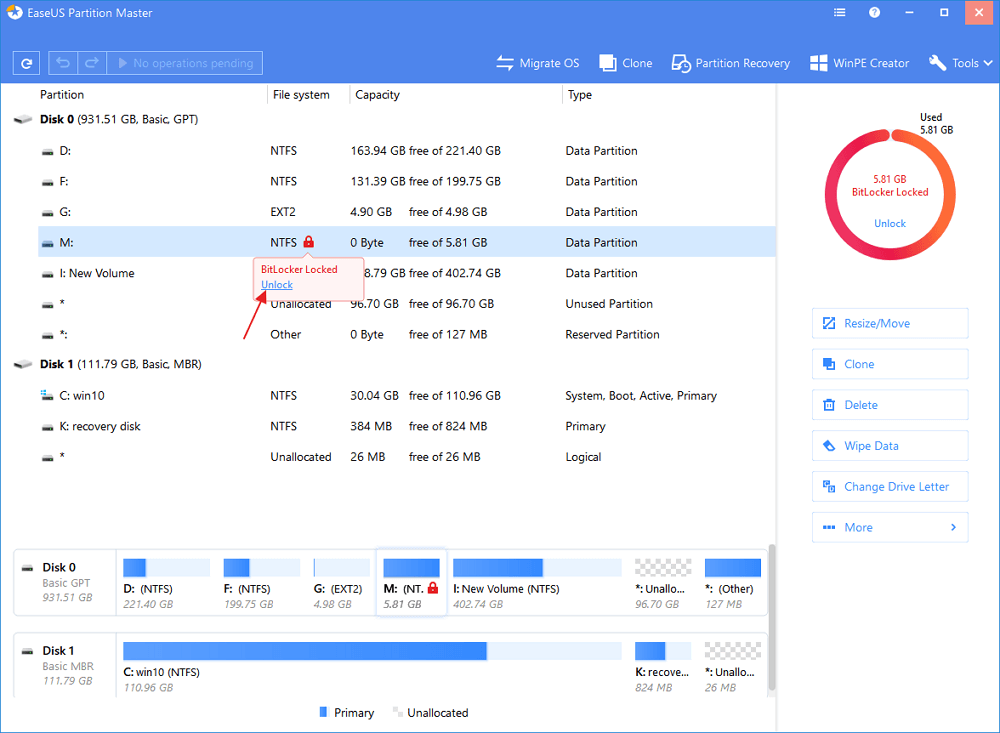This screenshot has height=733, width=1000.
Task: Click the Partition column header
Action: [62, 94]
